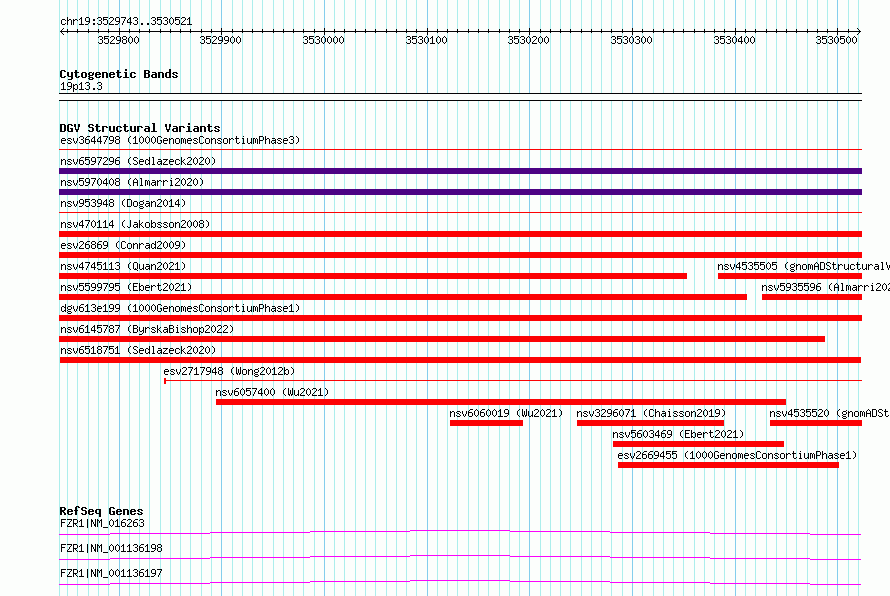This screenshot has width=890, height=596.
Task: Click the nsv6057400 Wu2021 red bar
Action: tap(501, 402)
